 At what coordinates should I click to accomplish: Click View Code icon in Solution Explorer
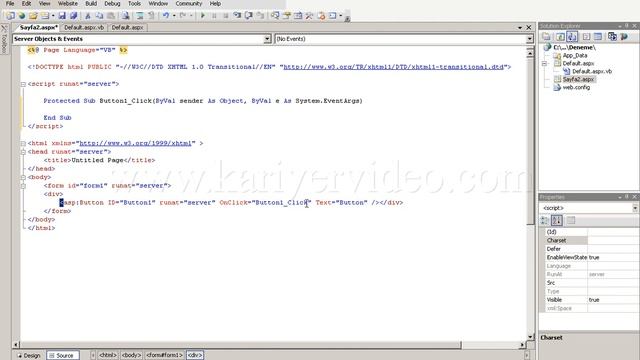(x=586, y=37)
